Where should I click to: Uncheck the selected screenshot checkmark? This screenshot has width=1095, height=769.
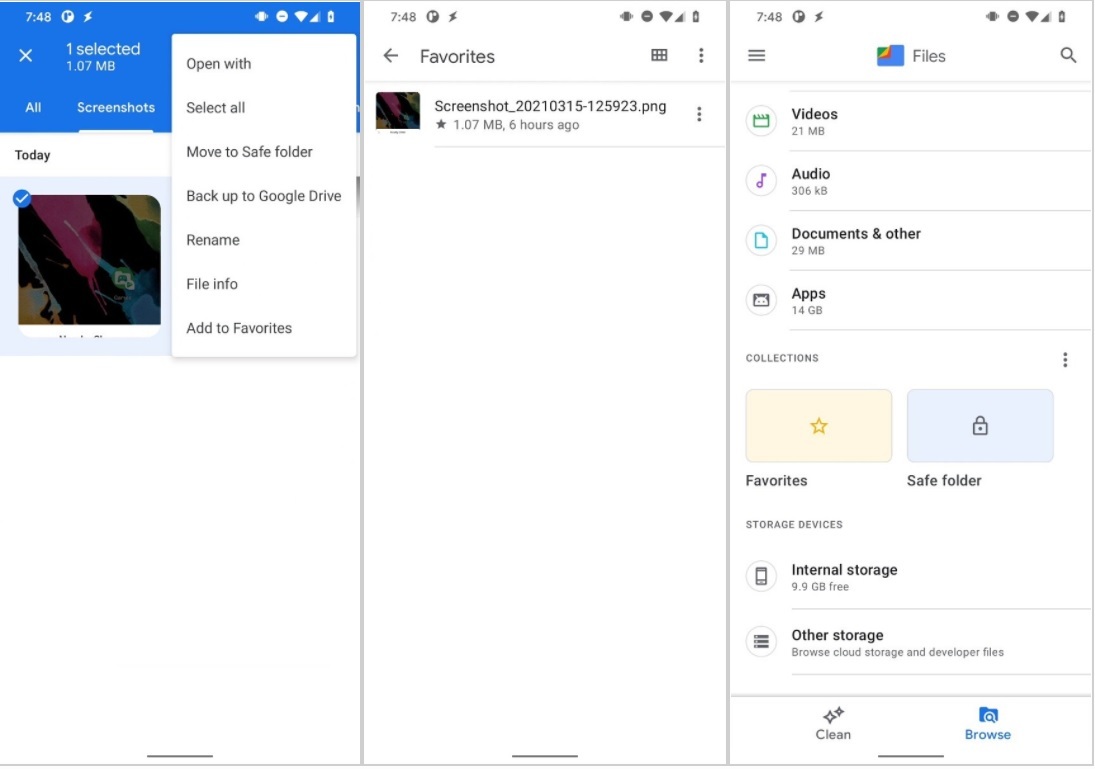click(x=22, y=199)
